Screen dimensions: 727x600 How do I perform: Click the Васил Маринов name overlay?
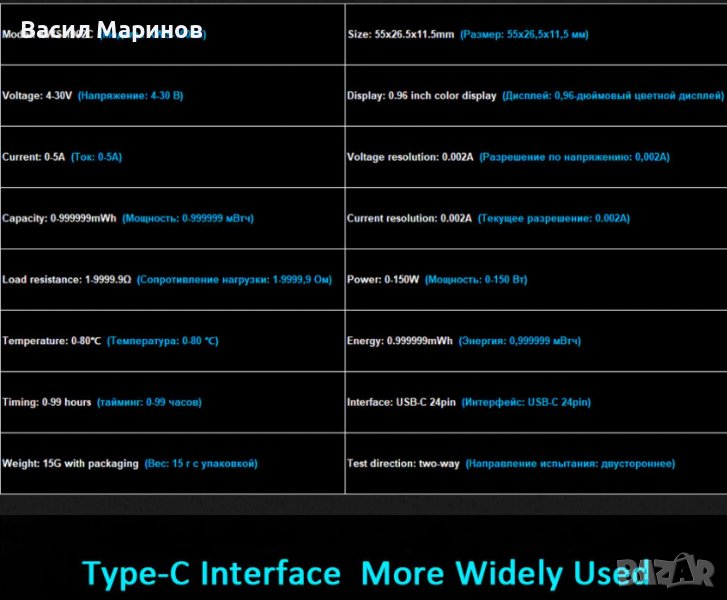111,30
